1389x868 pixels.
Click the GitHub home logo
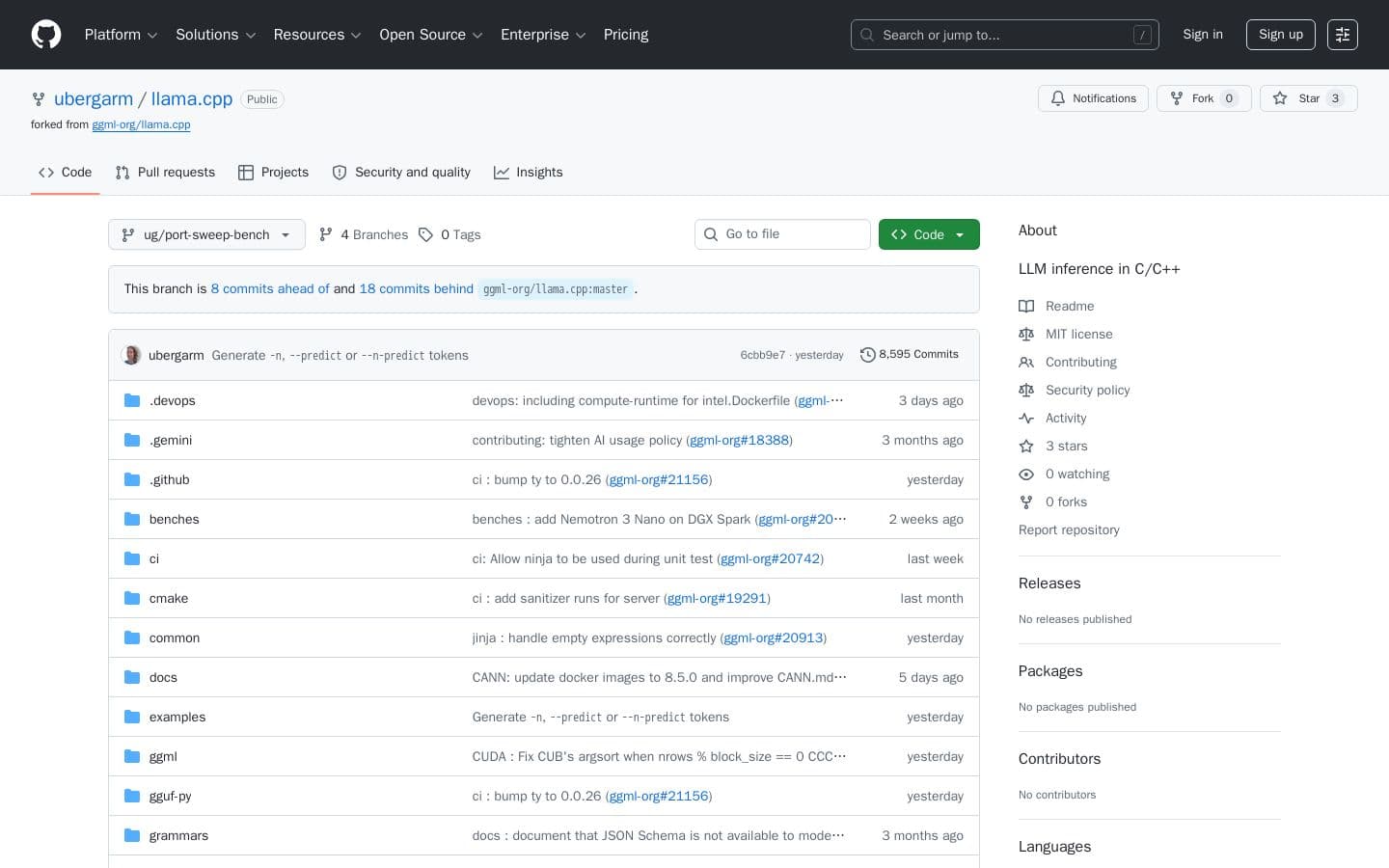[x=46, y=35]
